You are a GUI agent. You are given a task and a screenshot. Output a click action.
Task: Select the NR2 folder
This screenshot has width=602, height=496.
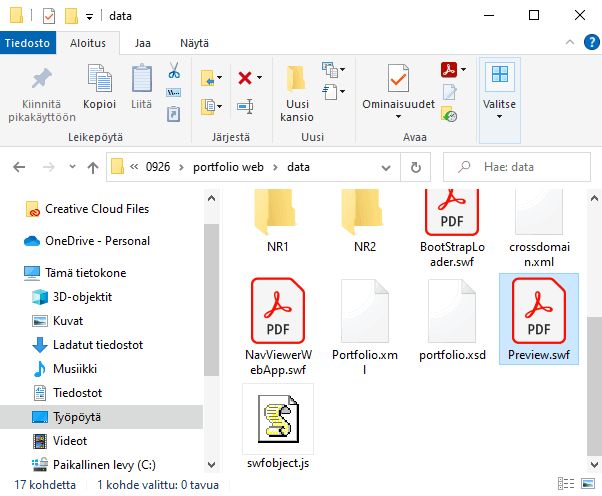pyautogui.click(x=365, y=221)
